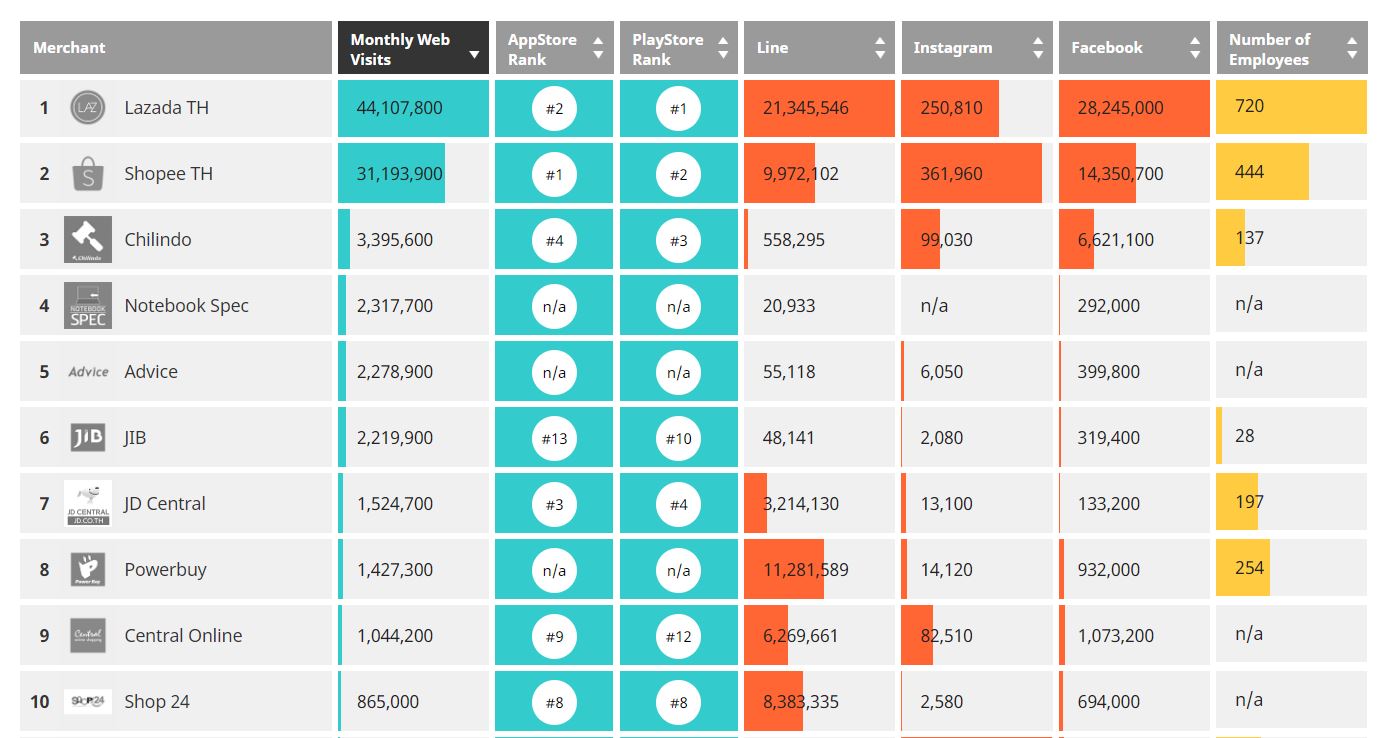Click Shopee TH's AppStore #1 rank badge
The image size is (1393, 738).
554,175
